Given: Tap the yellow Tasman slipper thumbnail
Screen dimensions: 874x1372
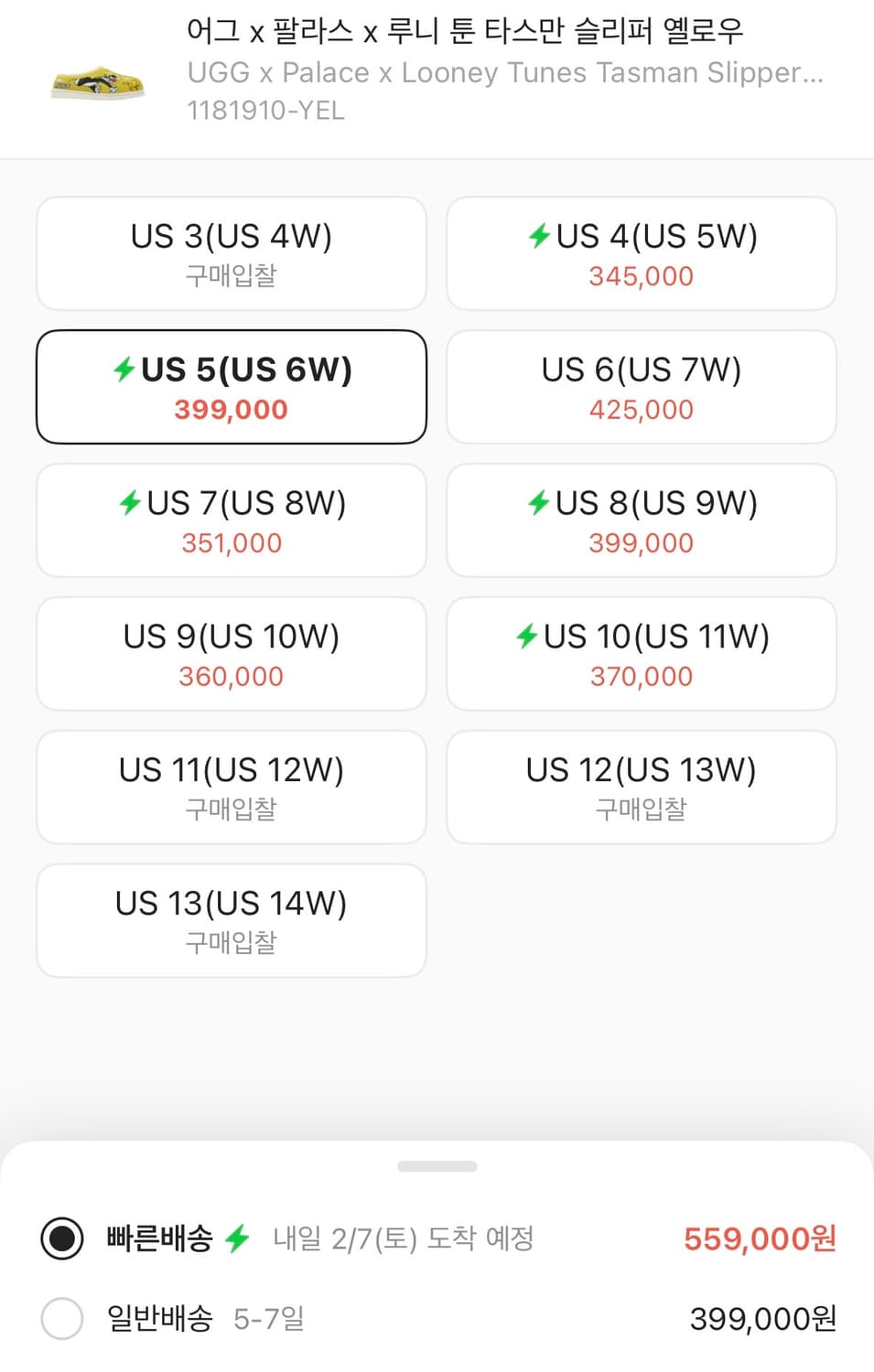Looking at the screenshot, I should 98,82.
